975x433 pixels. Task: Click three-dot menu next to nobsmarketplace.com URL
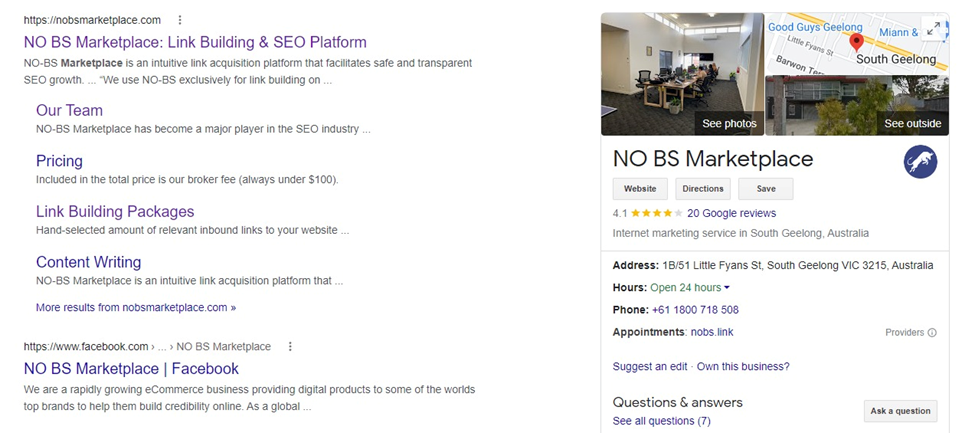pos(180,20)
